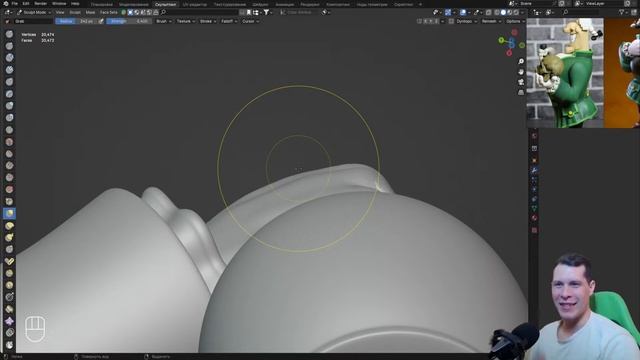640x360 pixels.
Task: Open the Sculpt Mode selector dropdown
Action: pos(34,12)
